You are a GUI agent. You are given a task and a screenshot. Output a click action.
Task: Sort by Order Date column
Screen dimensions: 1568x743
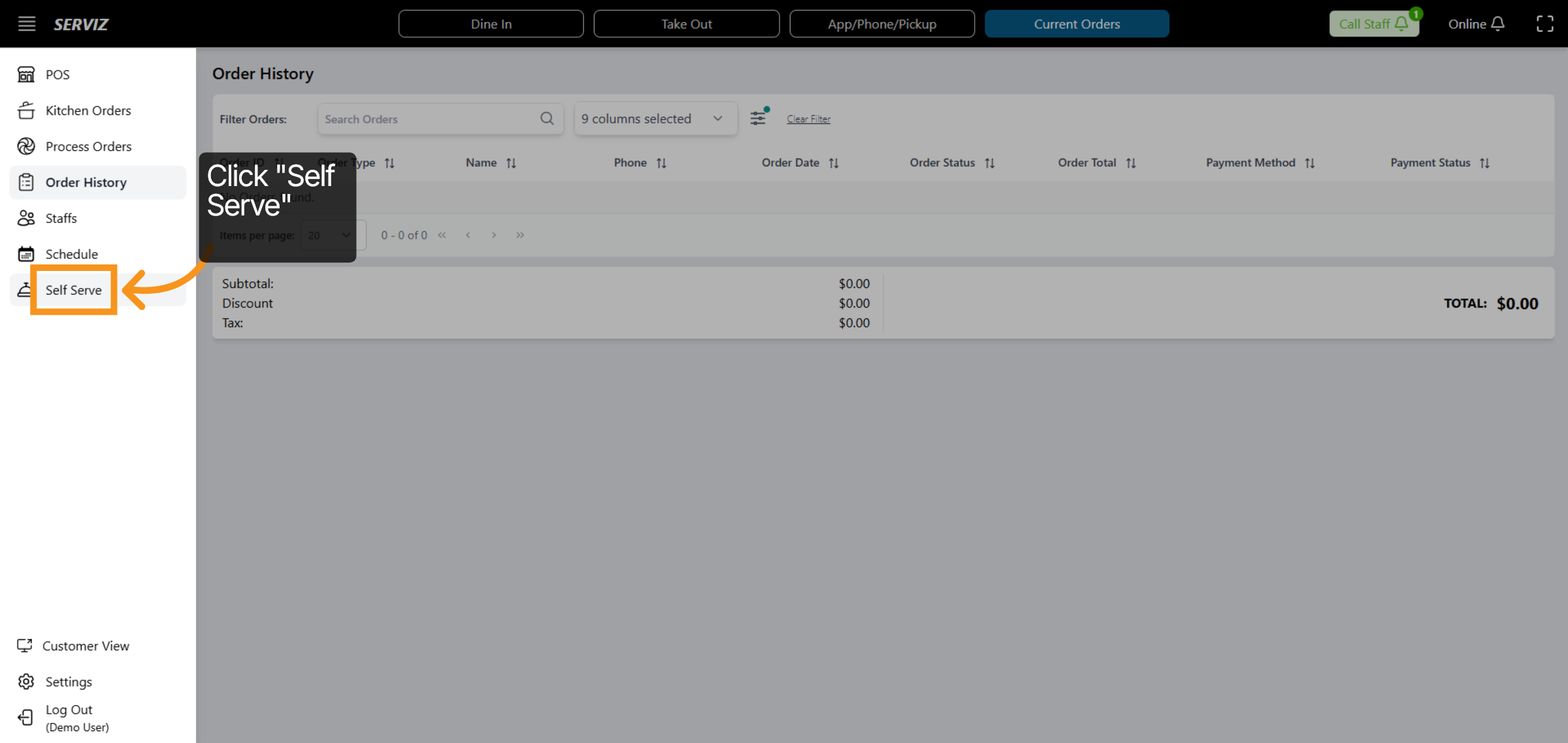tap(834, 163)
